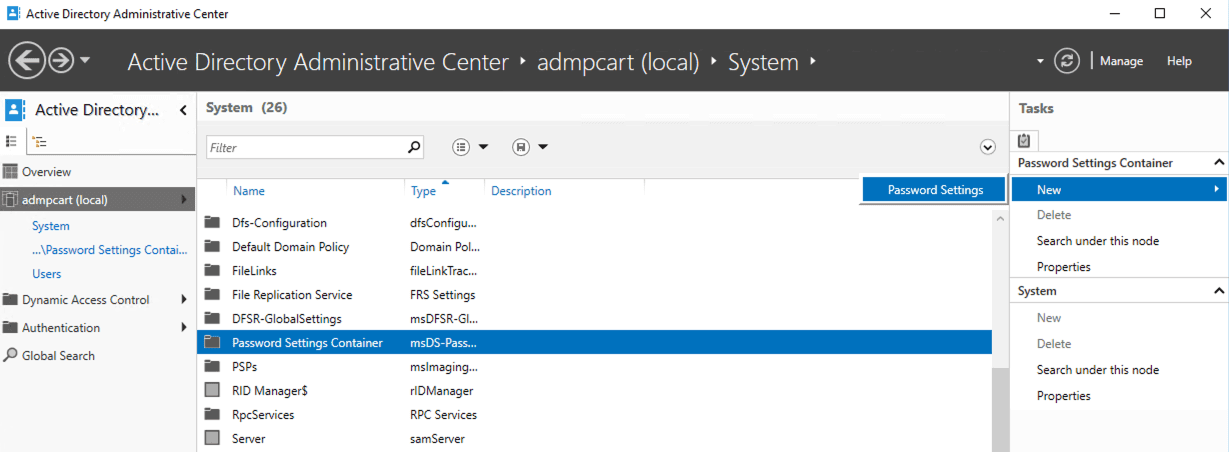Click the filter search magnifier icon
The height and width of the screenshot is (452, 1229).
tap(414, 147)
